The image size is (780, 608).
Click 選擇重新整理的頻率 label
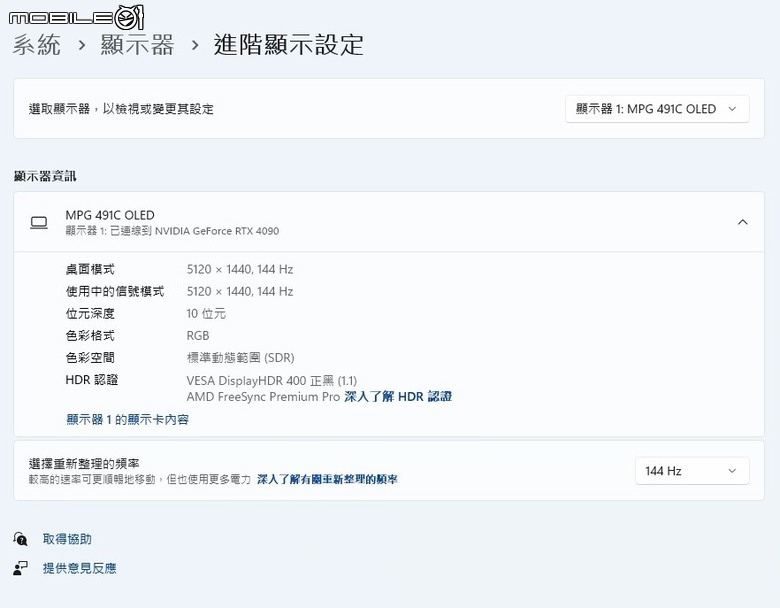(x=84, y=464)
